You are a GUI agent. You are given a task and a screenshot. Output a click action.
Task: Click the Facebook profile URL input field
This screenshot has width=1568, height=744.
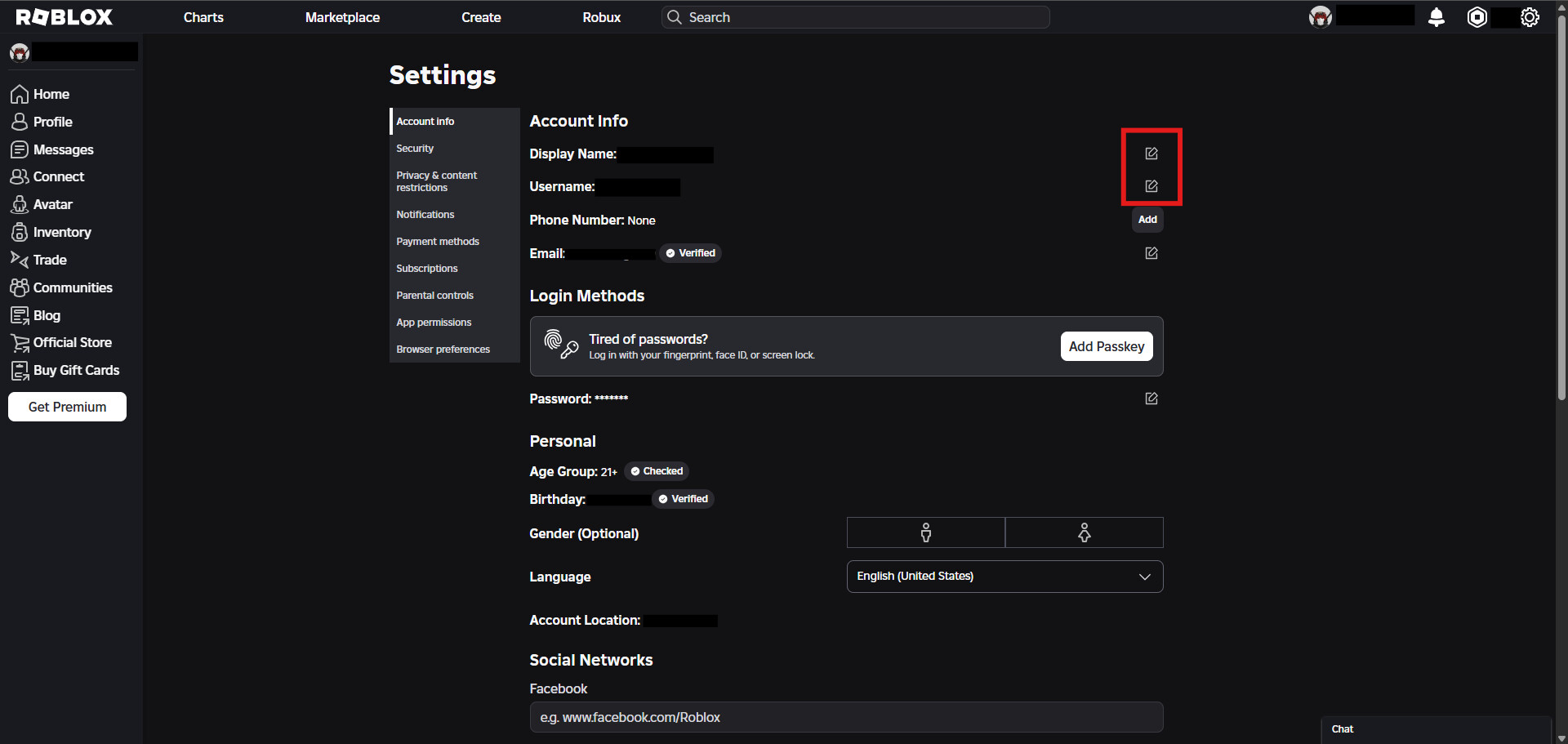[846, 717]
